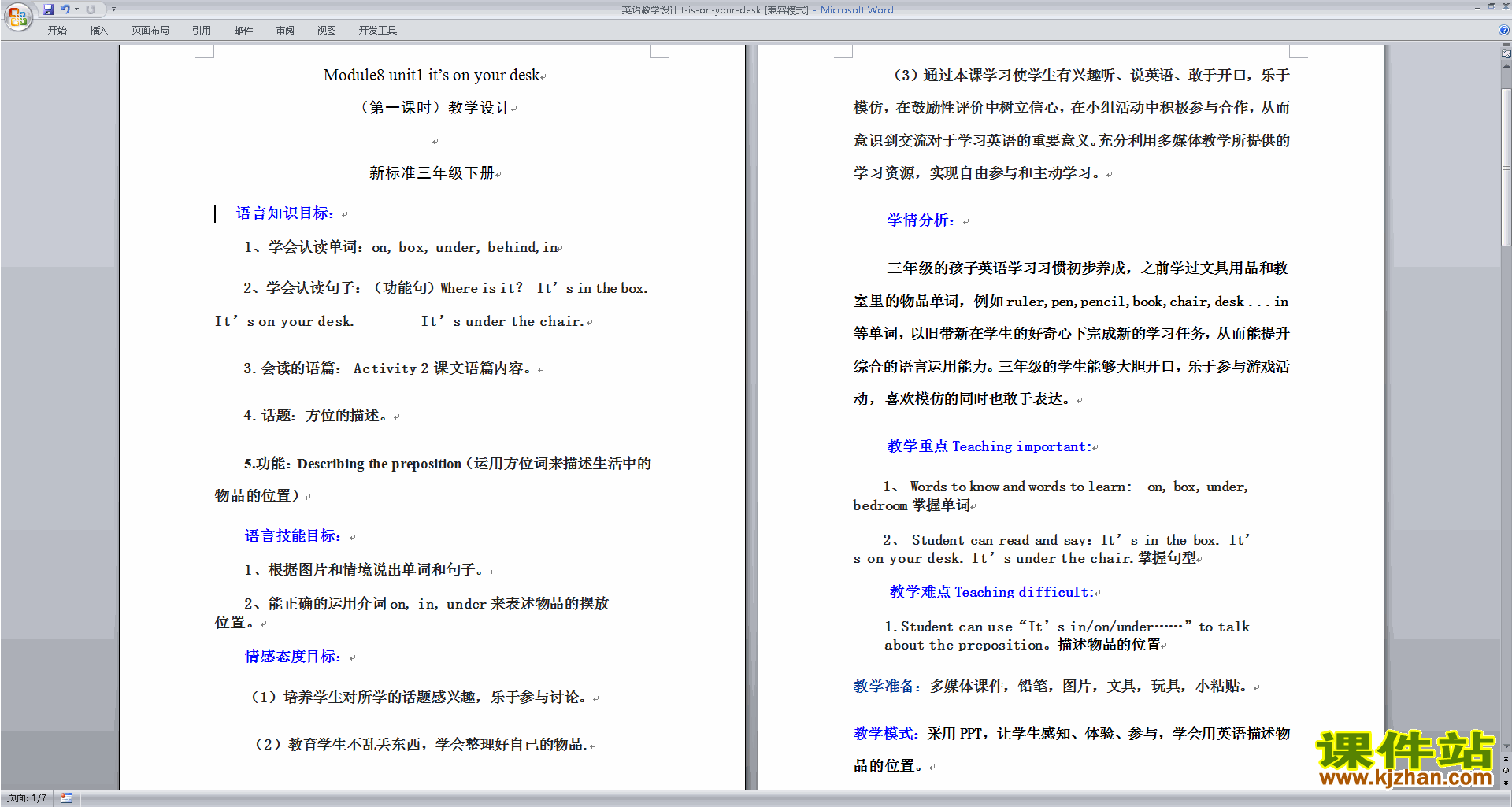Screen dimensions: 1512x807
Task: Click the line 4. 话题:方位的描述
Action: click(318, 416)
